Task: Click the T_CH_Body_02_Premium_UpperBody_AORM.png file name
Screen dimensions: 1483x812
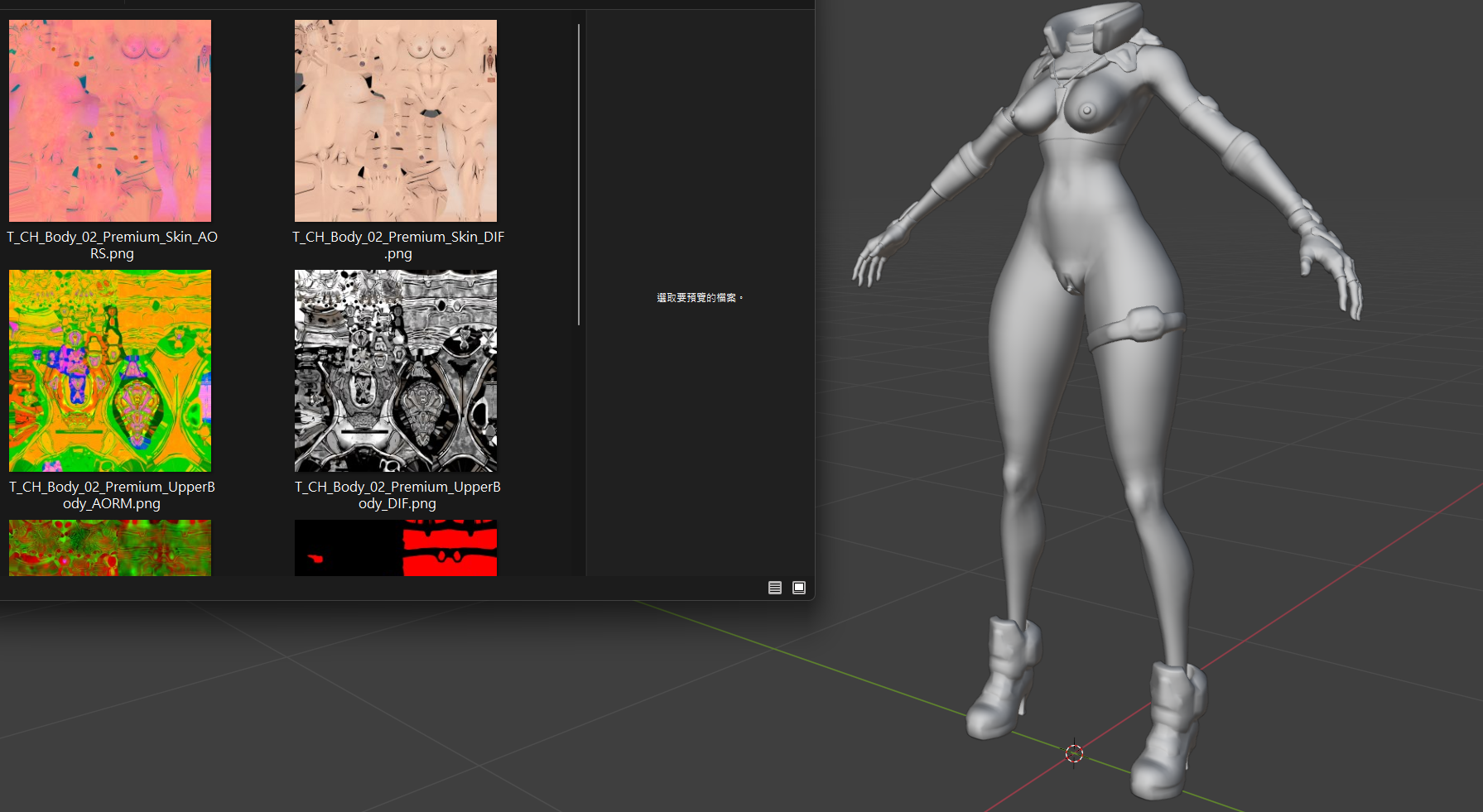Action: pyautogui.click(x=112, y=495)
